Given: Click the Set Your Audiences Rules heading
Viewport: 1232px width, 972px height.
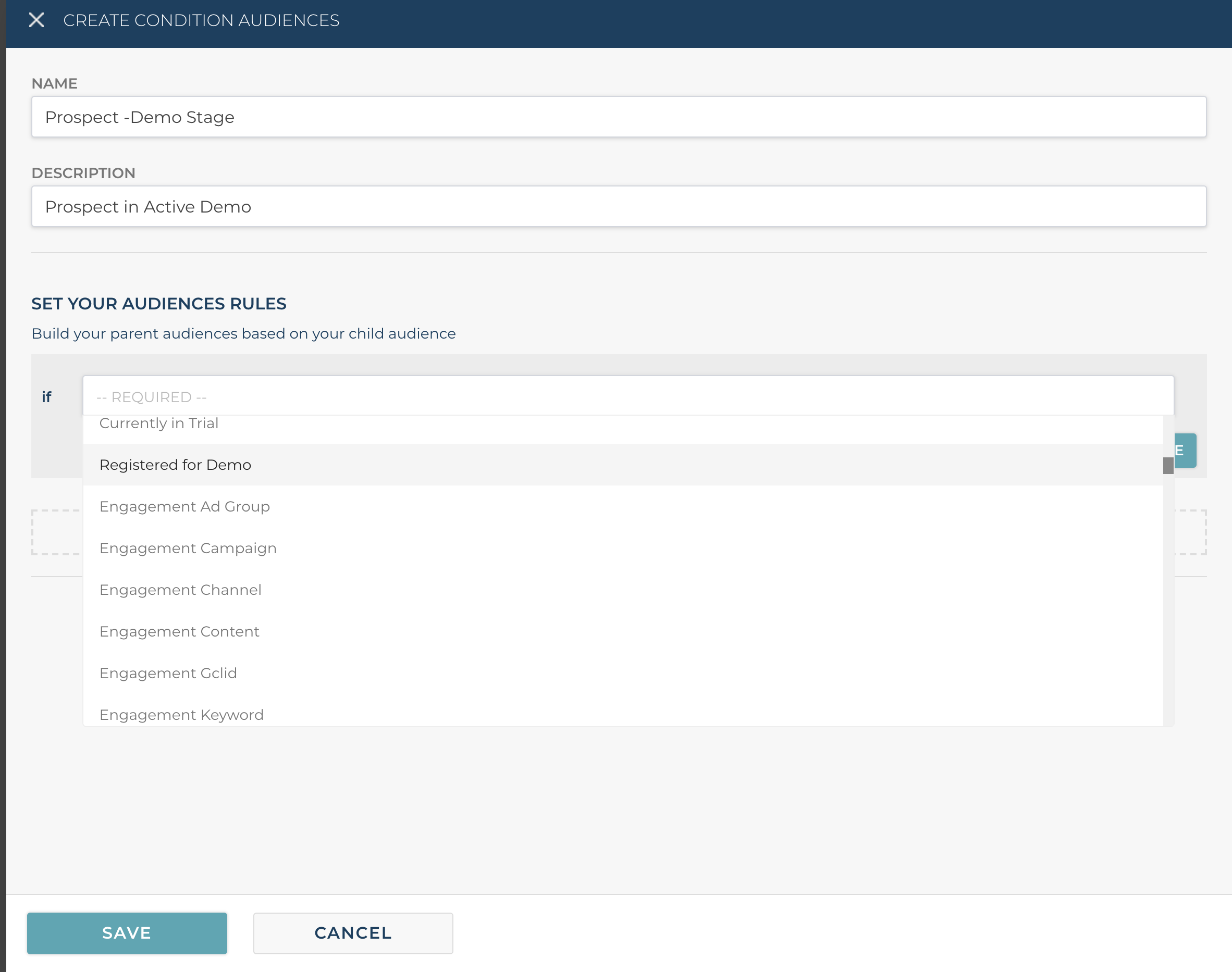Looking at the screenshot, I should (159, 304).
